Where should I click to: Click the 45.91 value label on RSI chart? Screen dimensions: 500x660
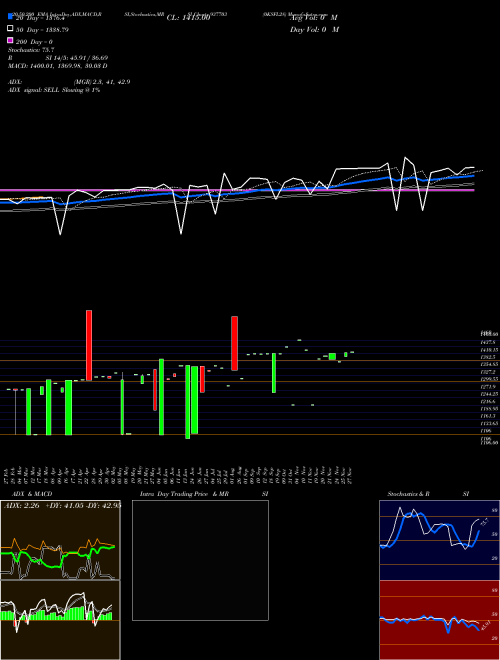click(x=484, y=625)
